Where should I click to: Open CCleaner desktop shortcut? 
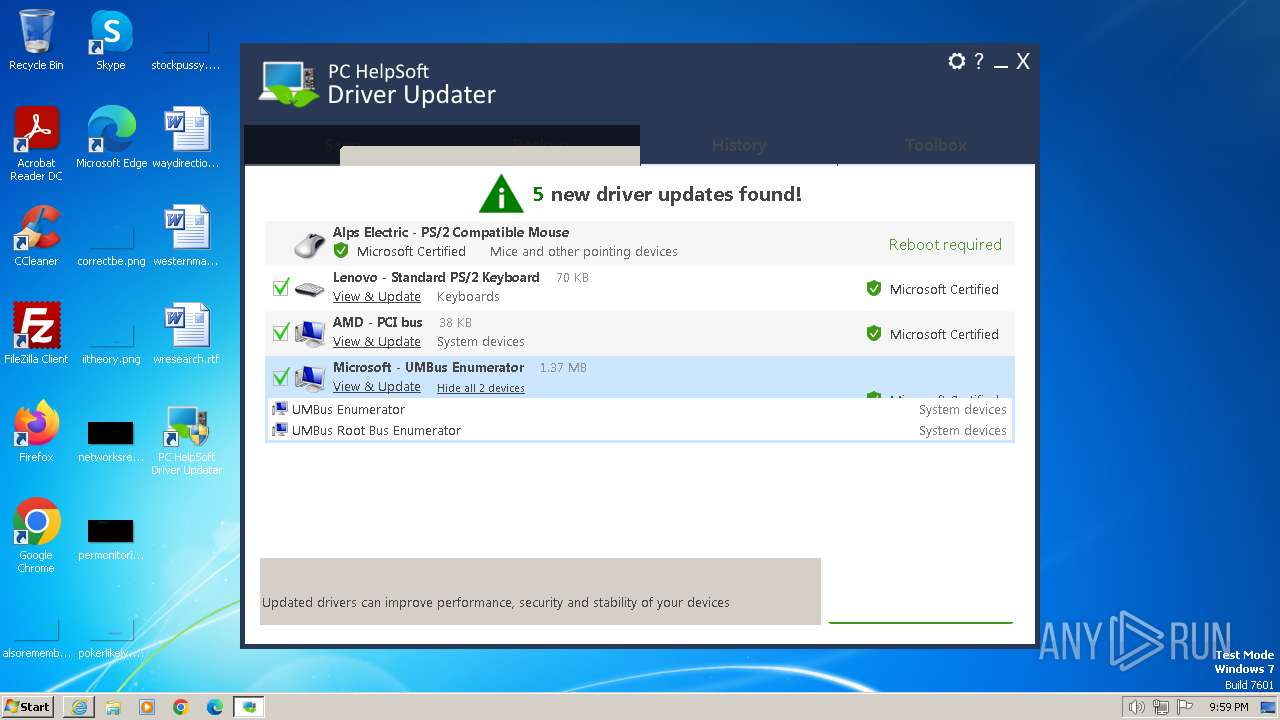(36, 235)
